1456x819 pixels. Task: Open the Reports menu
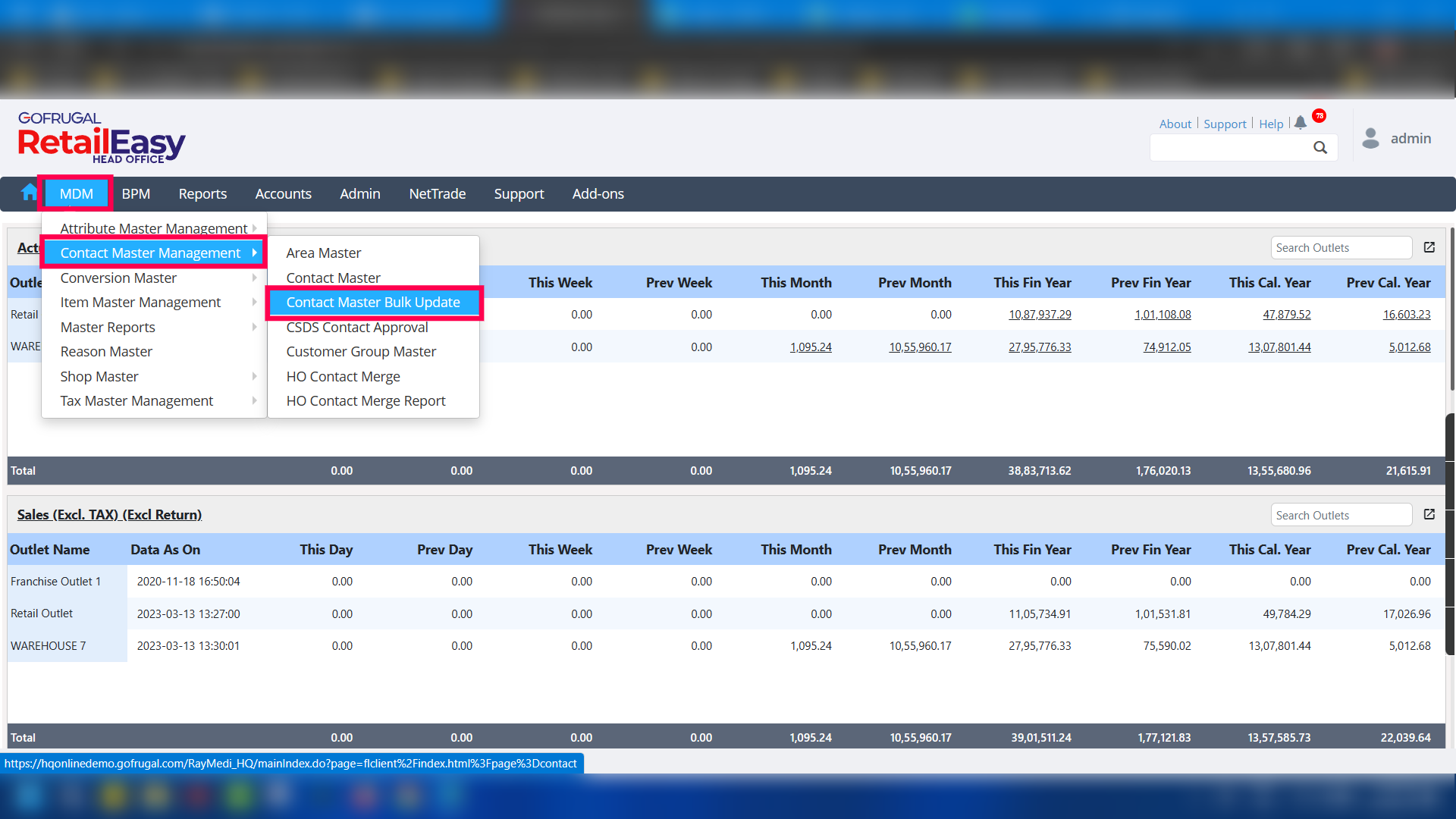[x=202, y=194]
